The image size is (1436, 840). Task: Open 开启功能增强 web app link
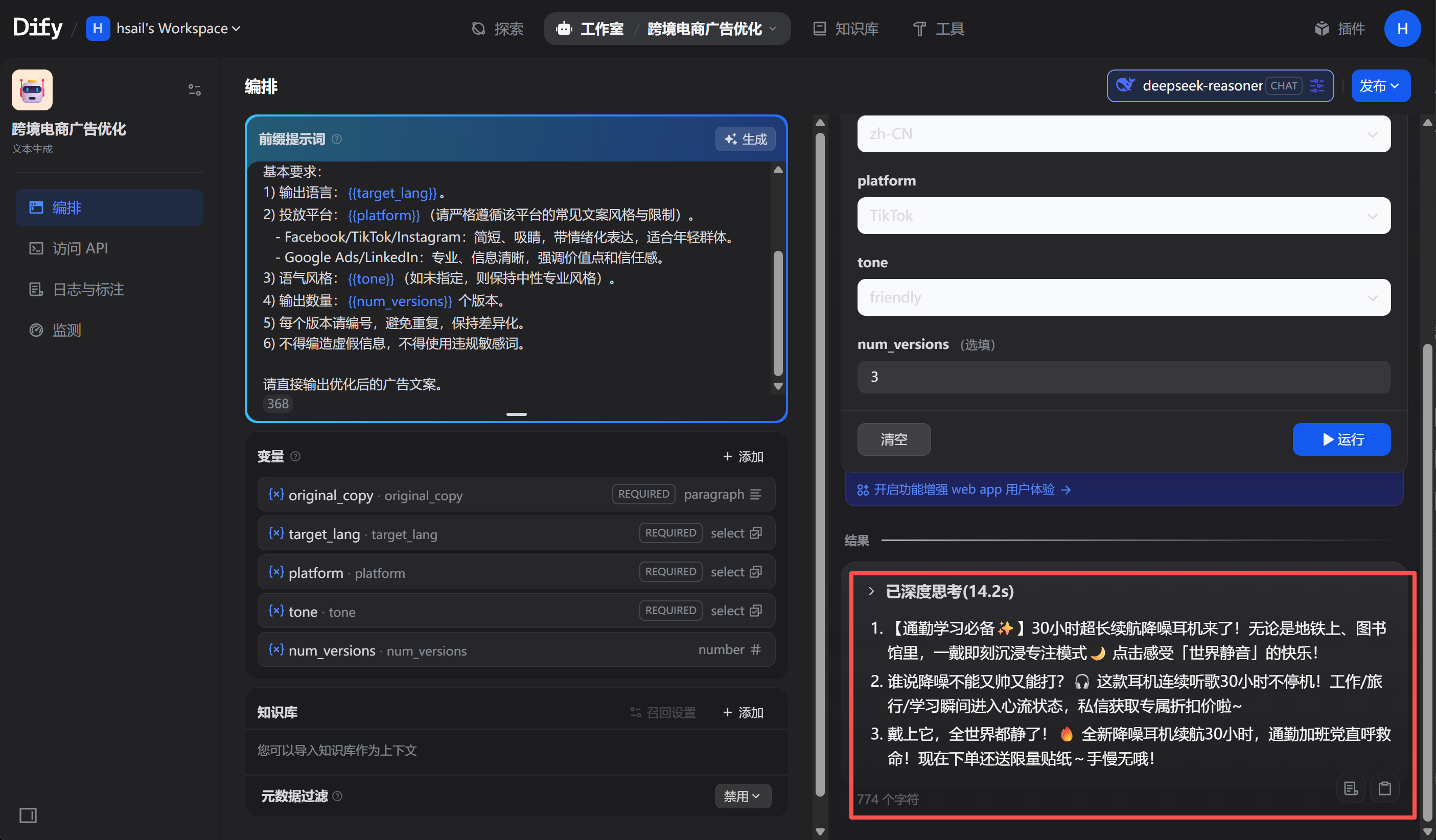(x=964, y=489)
